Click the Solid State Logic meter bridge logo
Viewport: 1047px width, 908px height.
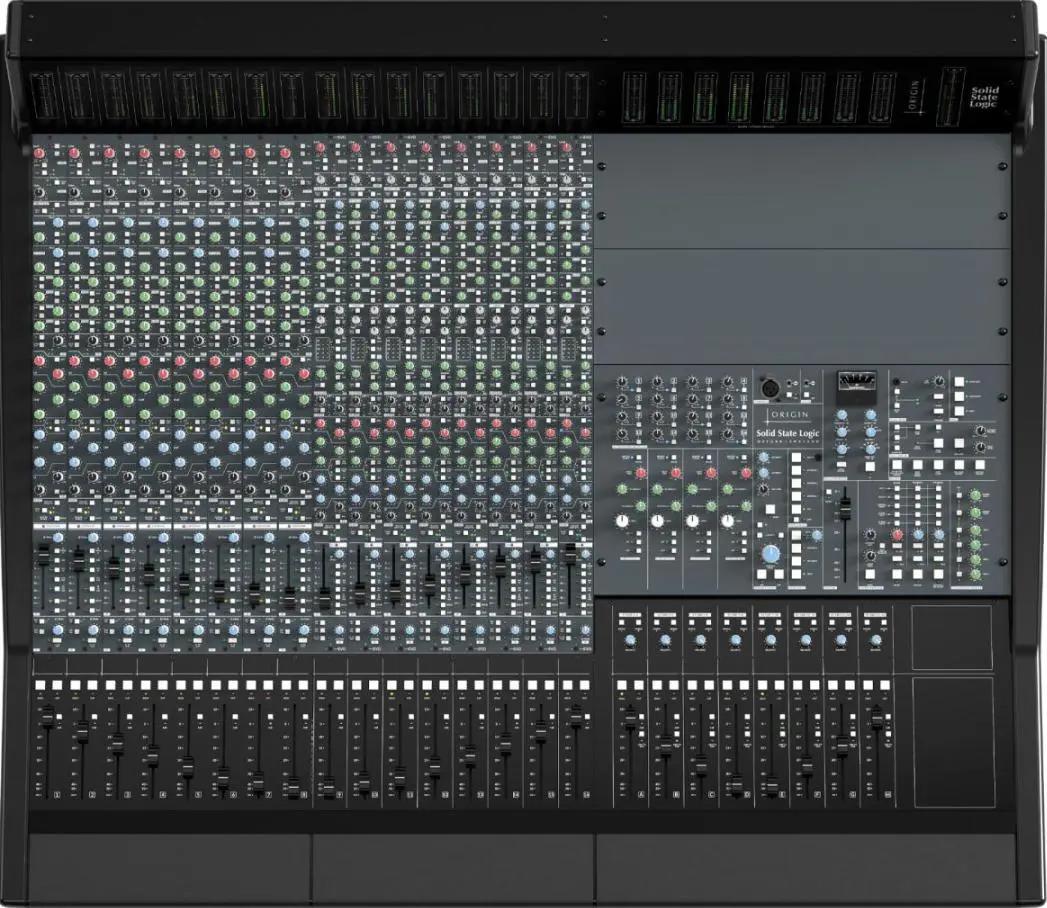984,96
